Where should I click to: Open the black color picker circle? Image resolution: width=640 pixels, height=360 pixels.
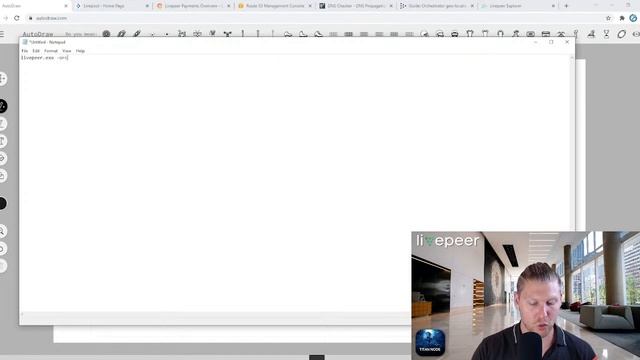point(2,203)
